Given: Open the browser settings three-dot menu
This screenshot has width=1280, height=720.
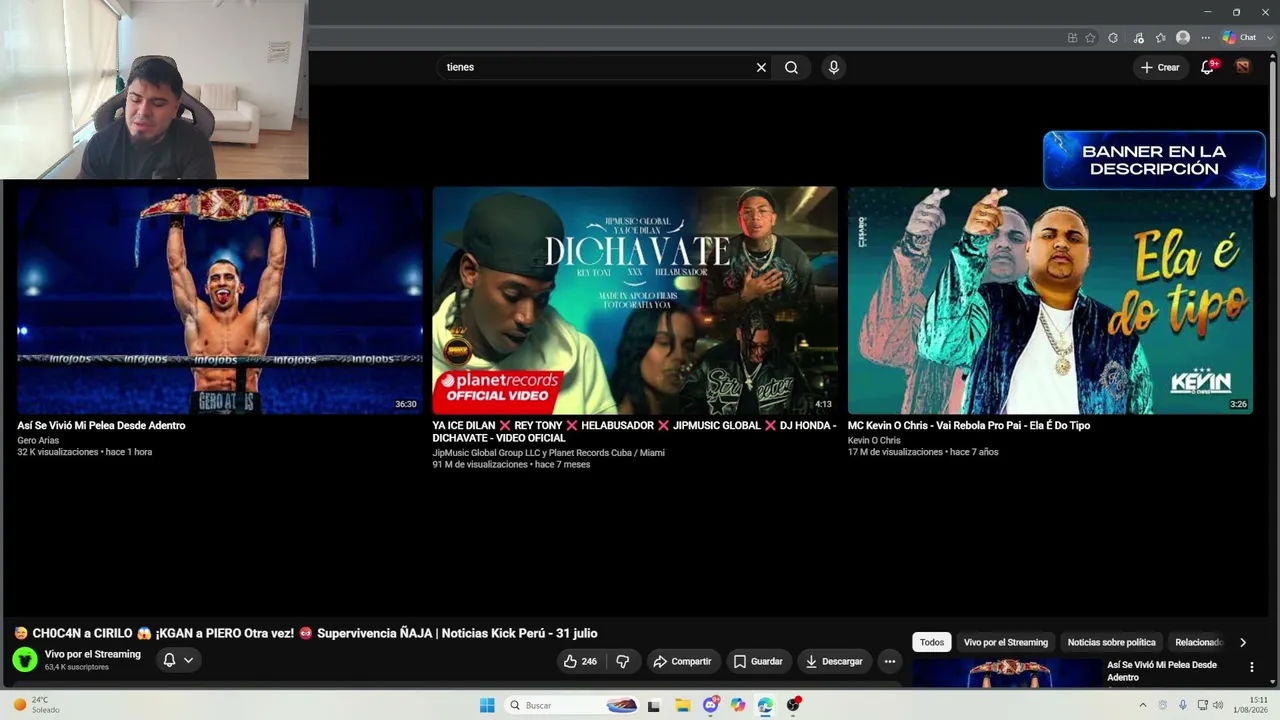Looking at the screenshot, I should point(1205,38).
